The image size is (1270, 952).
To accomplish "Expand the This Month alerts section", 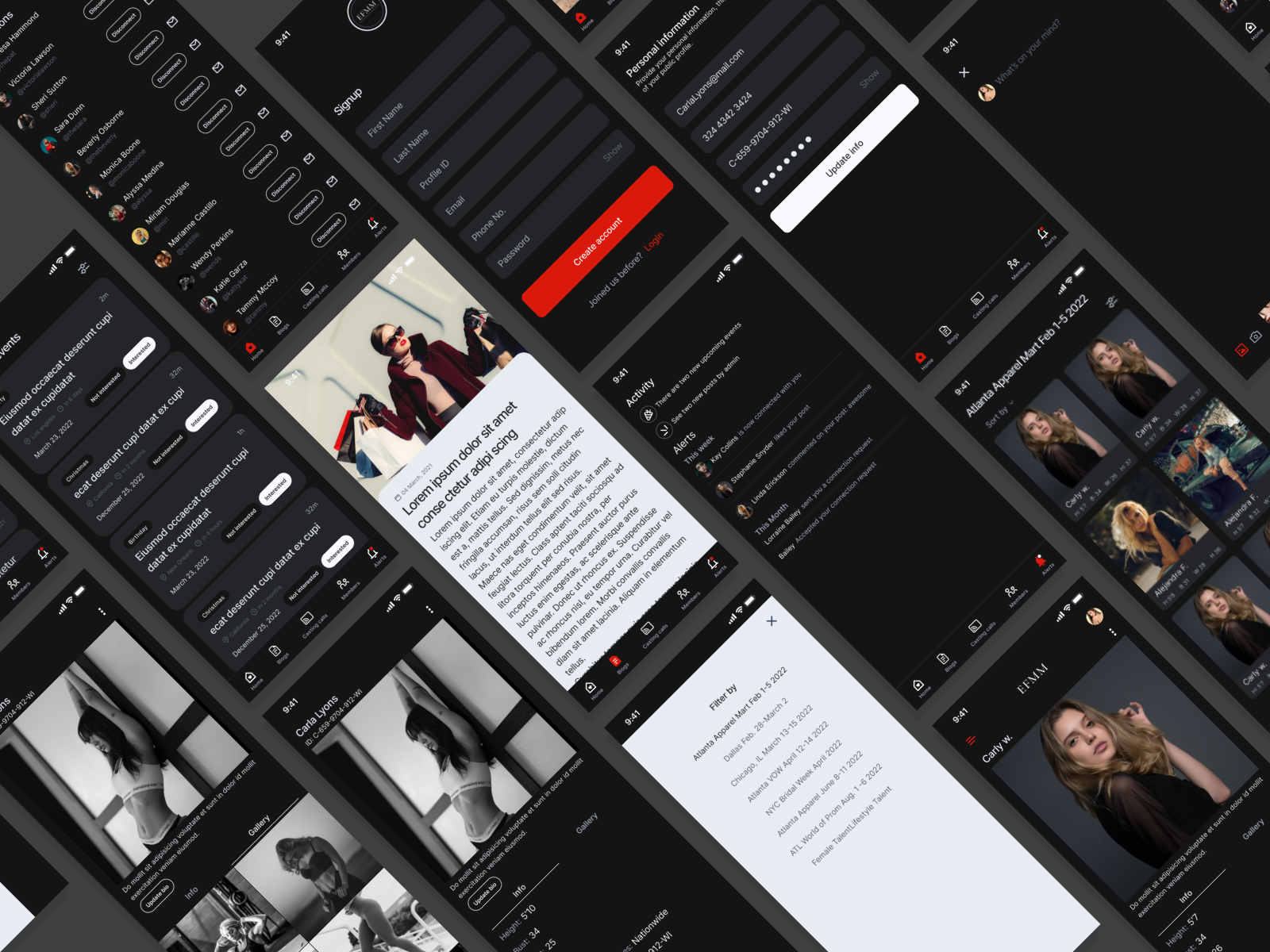I will 772,518.
